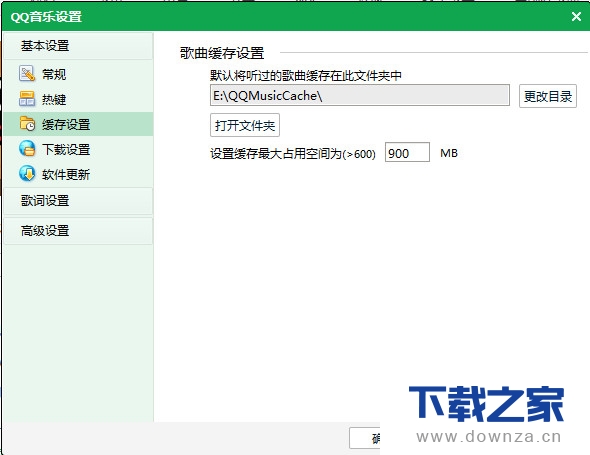Click the 歌曲缓存设置 heading text
The image size is (590, 455).
click(x=222, y=53)
